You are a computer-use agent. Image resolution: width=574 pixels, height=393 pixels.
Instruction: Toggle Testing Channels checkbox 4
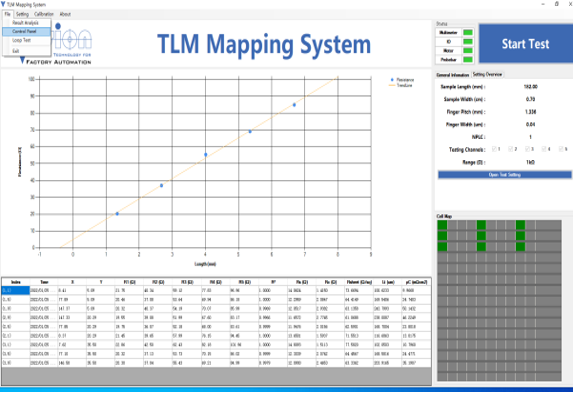click(544, 149)
